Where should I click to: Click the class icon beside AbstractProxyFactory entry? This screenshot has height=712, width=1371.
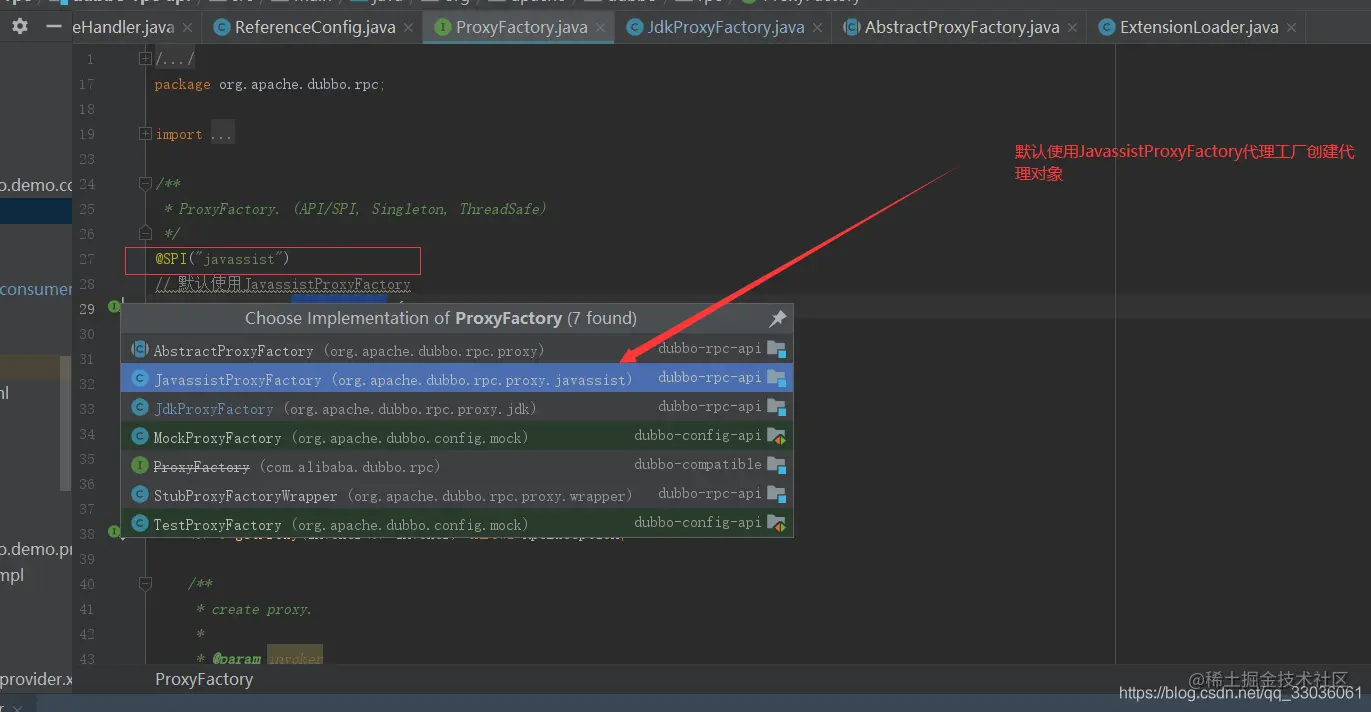(x=140, y=350)
